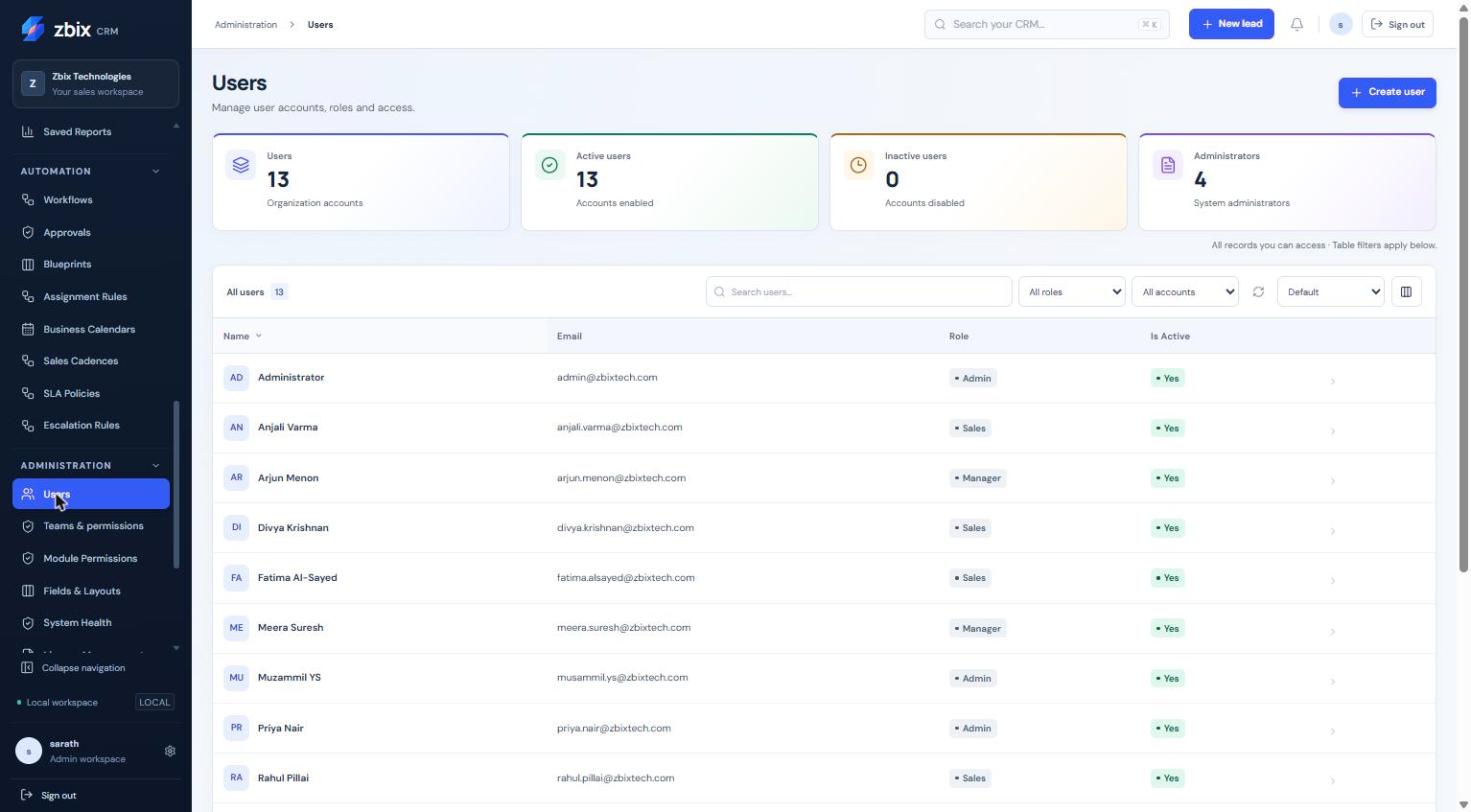Open the settings gear beside sarath
1471x812 pixels.
[x=170, y=751]
